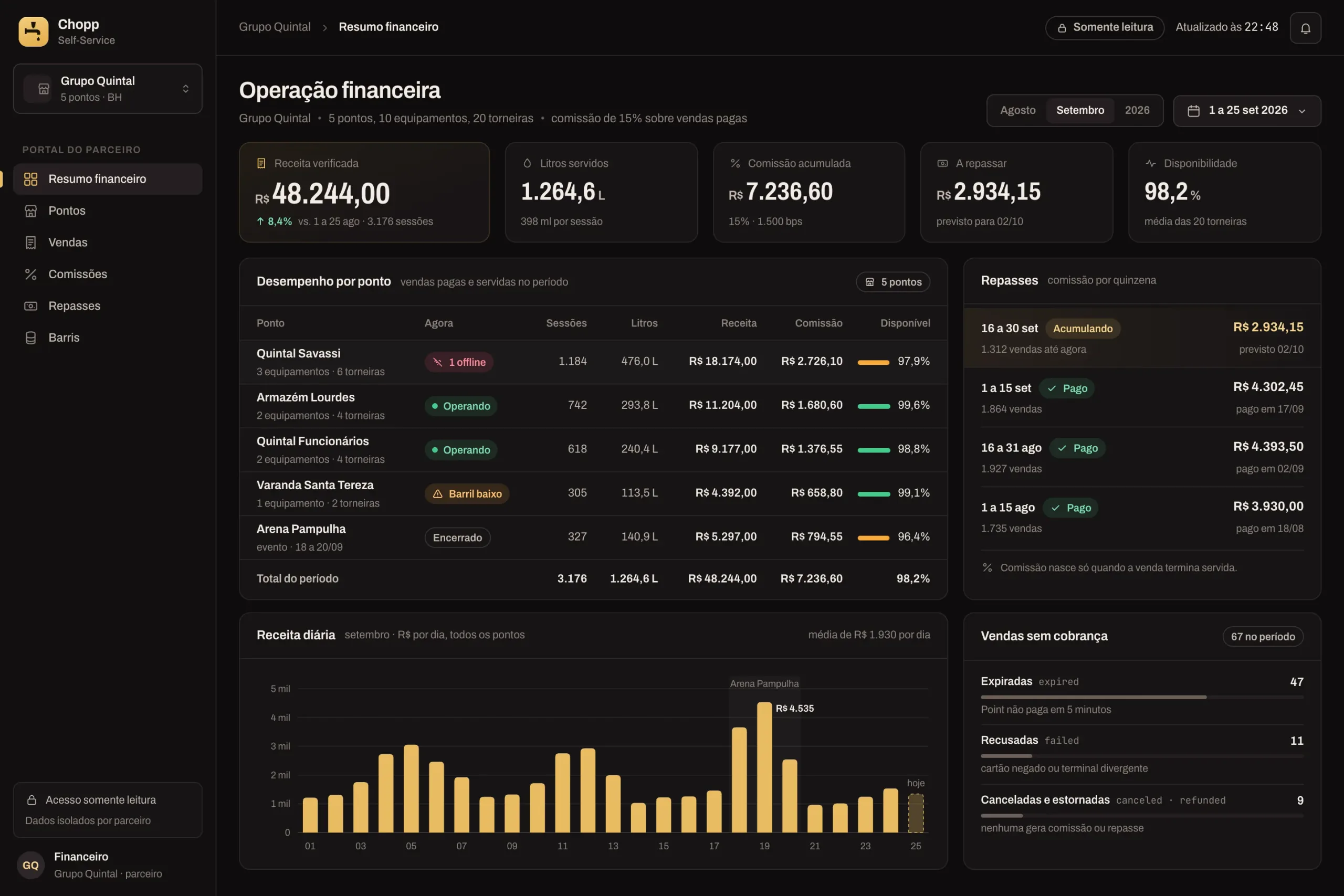The image size is (1344, 896).
Task: Click the Total do período row label
Action: coord(297,579)
